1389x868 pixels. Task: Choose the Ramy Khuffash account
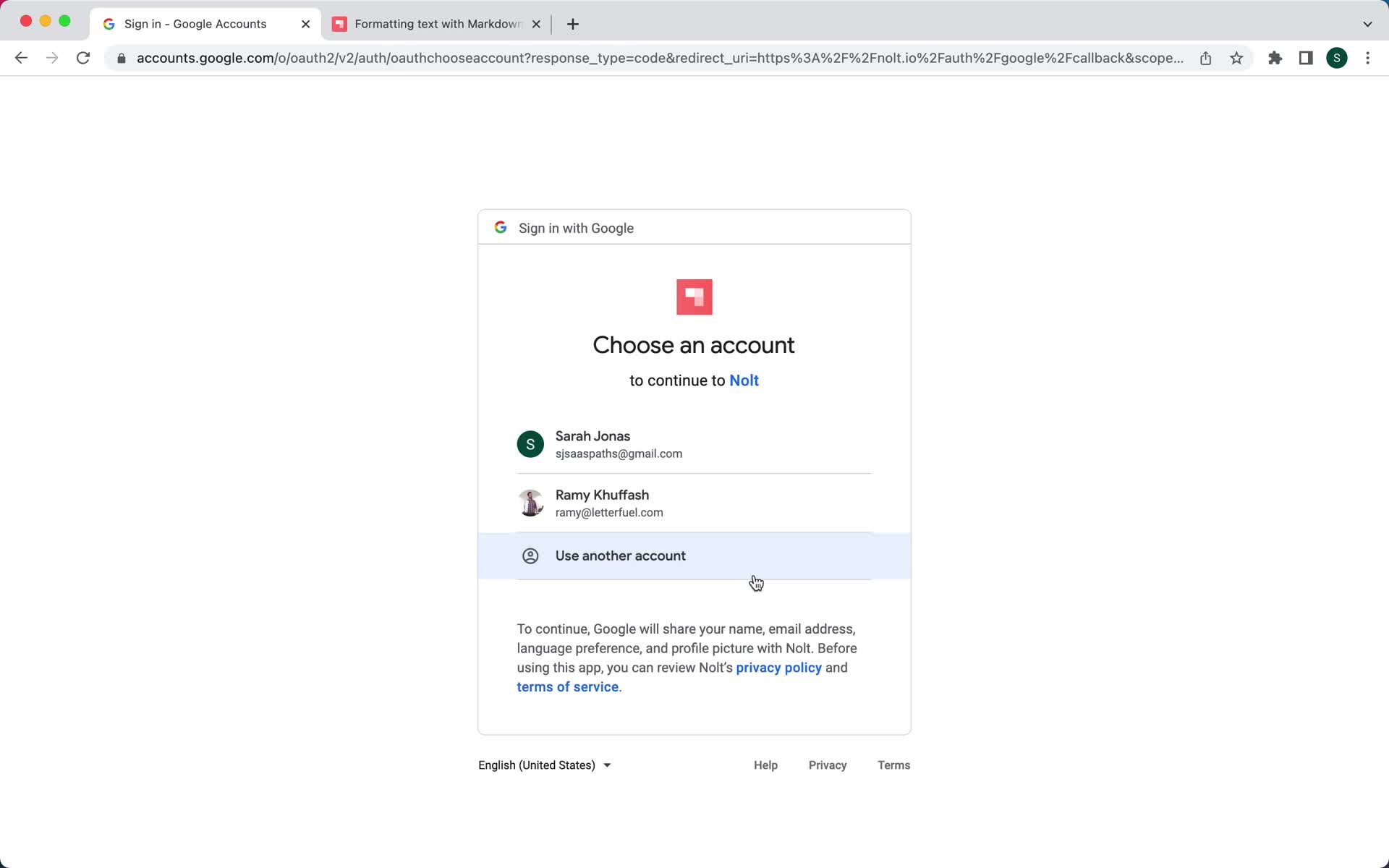pyautogui.click(x=694, y=503)
